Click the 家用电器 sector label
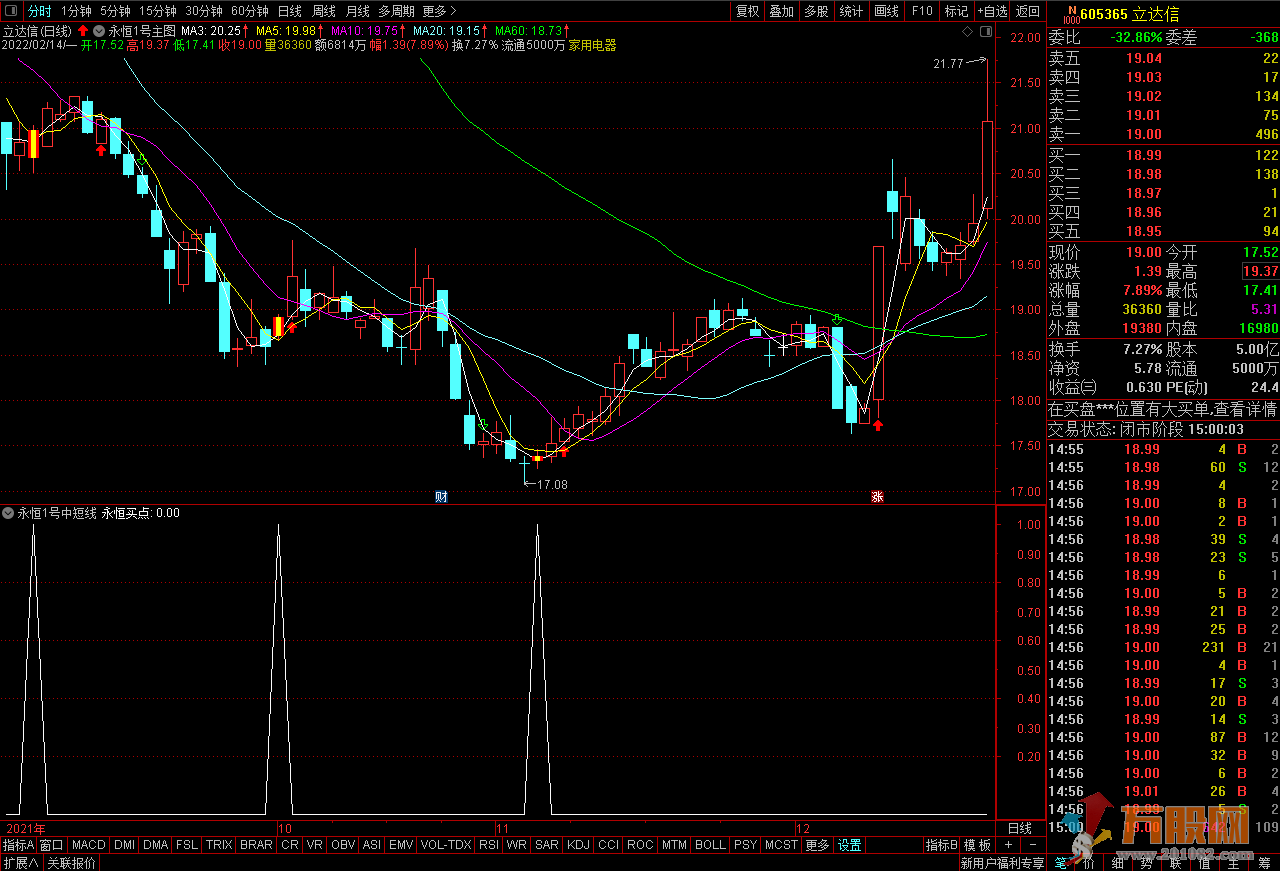Screen dimensions: 1280x871 [593, 45]
